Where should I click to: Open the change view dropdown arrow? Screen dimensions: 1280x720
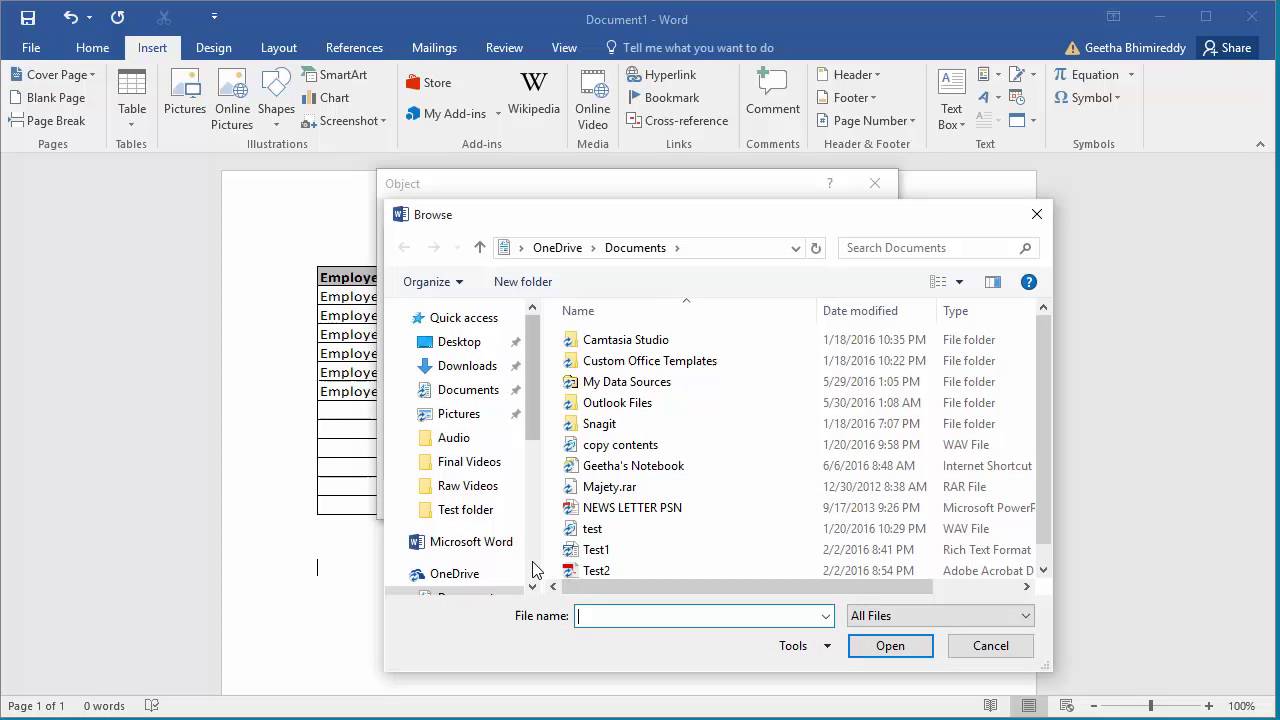tap(960, 282)
